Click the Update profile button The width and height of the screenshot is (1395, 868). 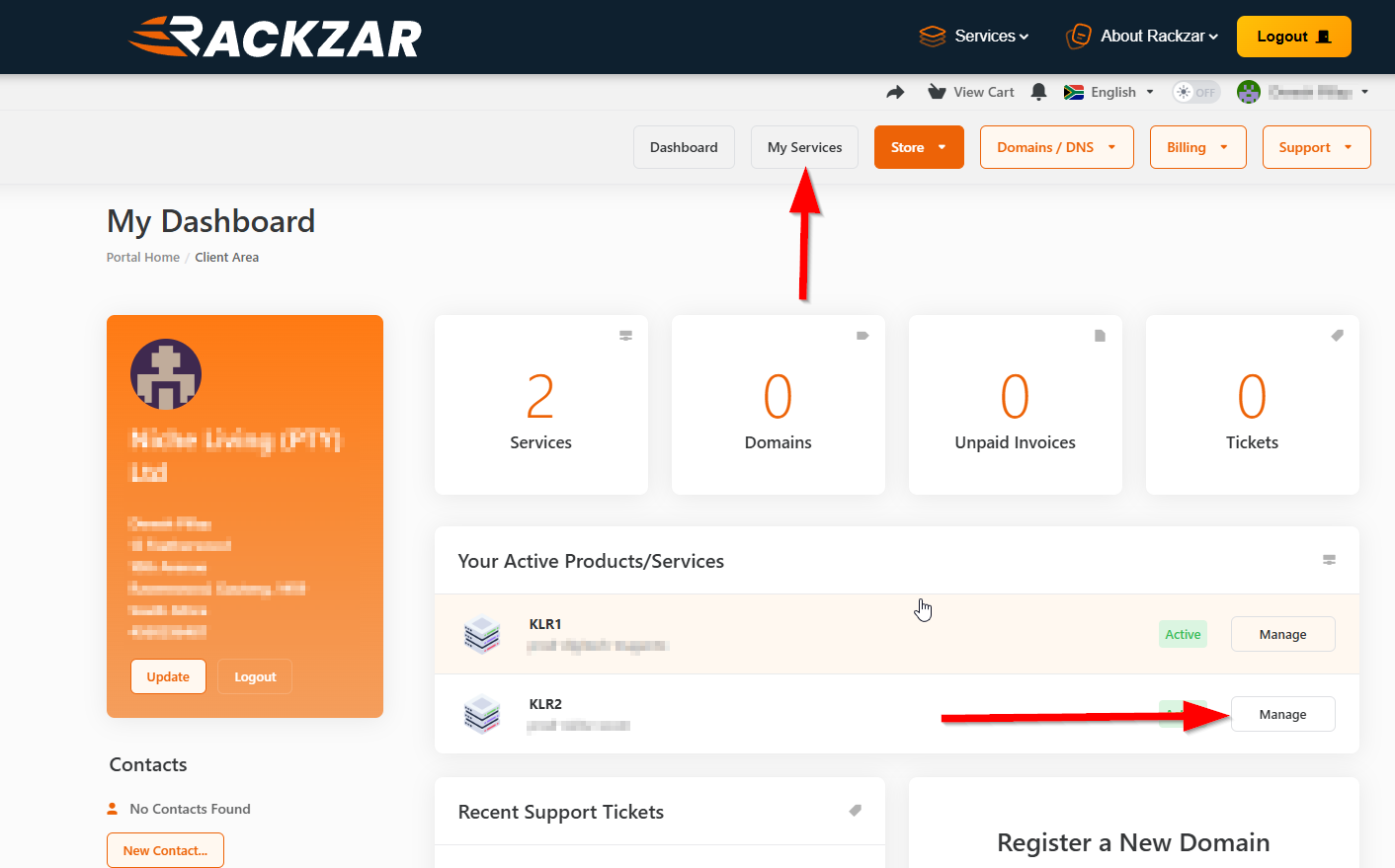pos(168,676)
